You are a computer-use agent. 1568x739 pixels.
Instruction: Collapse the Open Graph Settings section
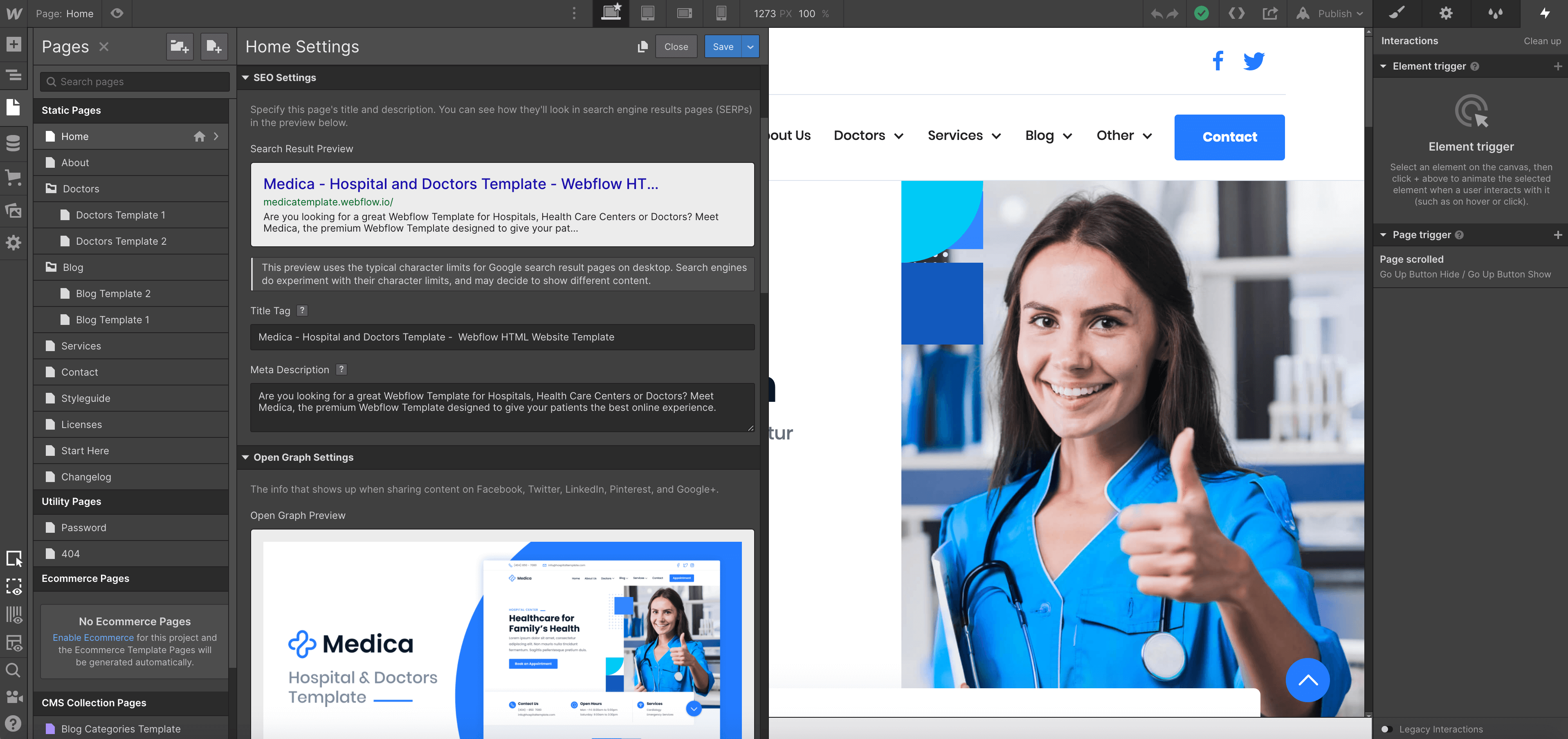pyautogui.click(x=246, y=457)
